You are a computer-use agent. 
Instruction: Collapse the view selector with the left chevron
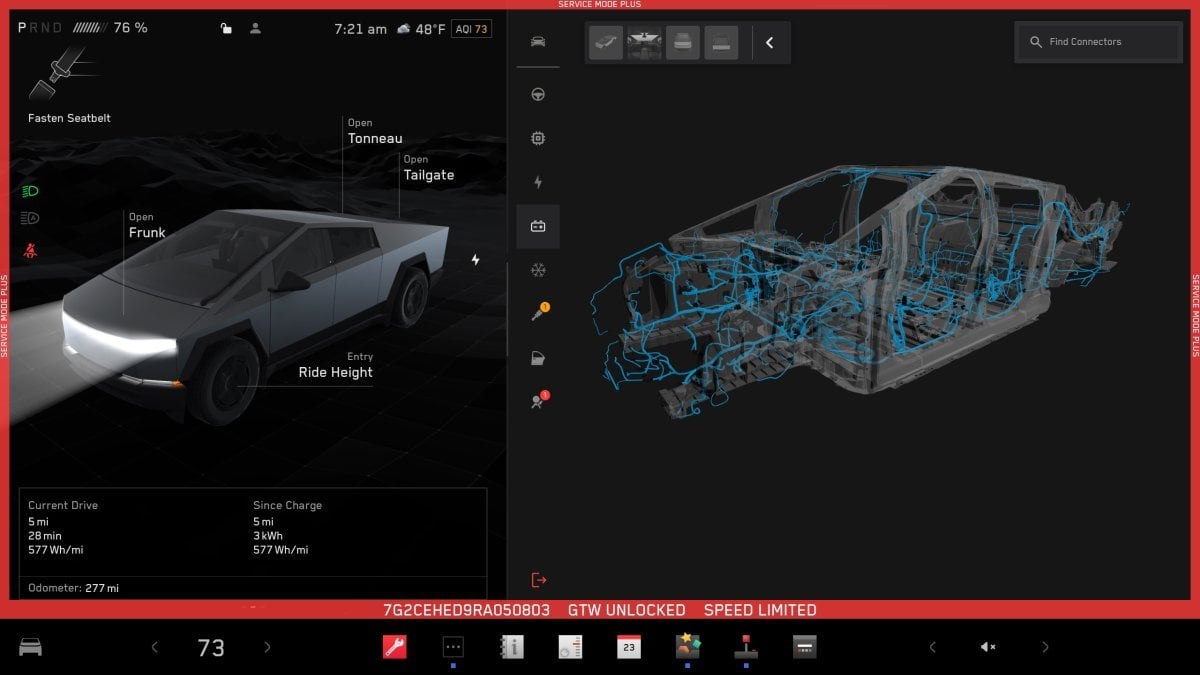(x=769, y=43)
